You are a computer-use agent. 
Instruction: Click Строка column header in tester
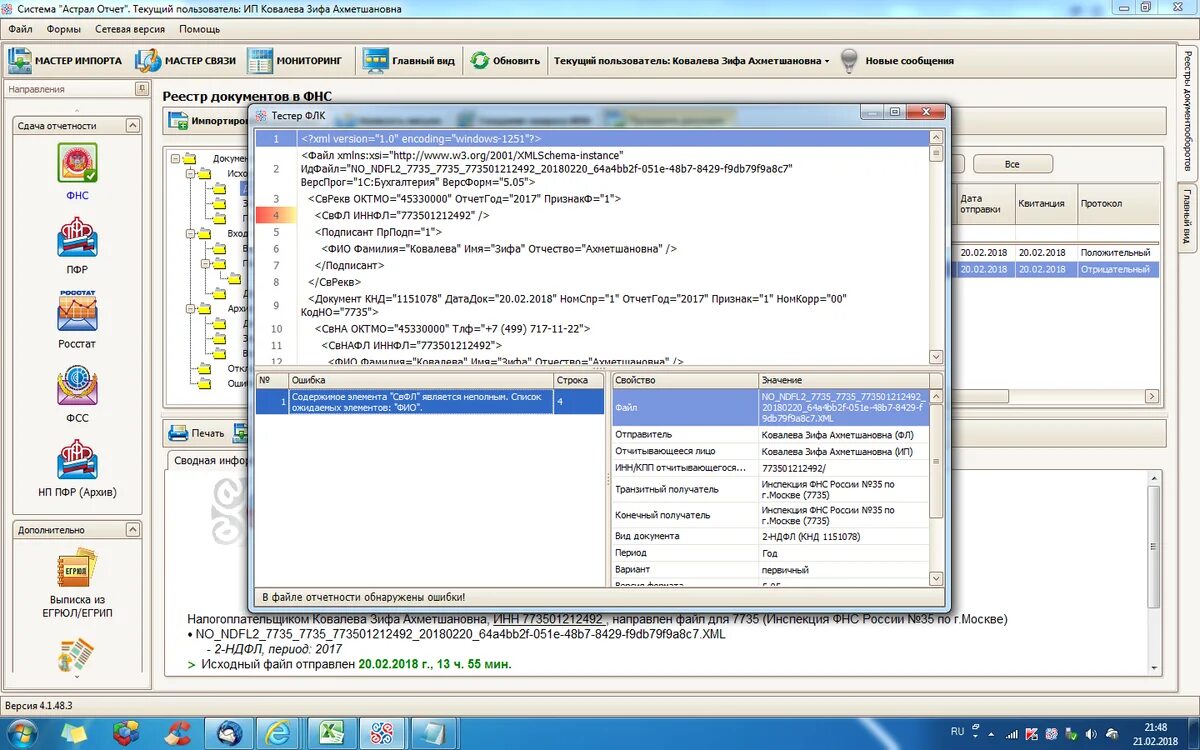point(578,380)
